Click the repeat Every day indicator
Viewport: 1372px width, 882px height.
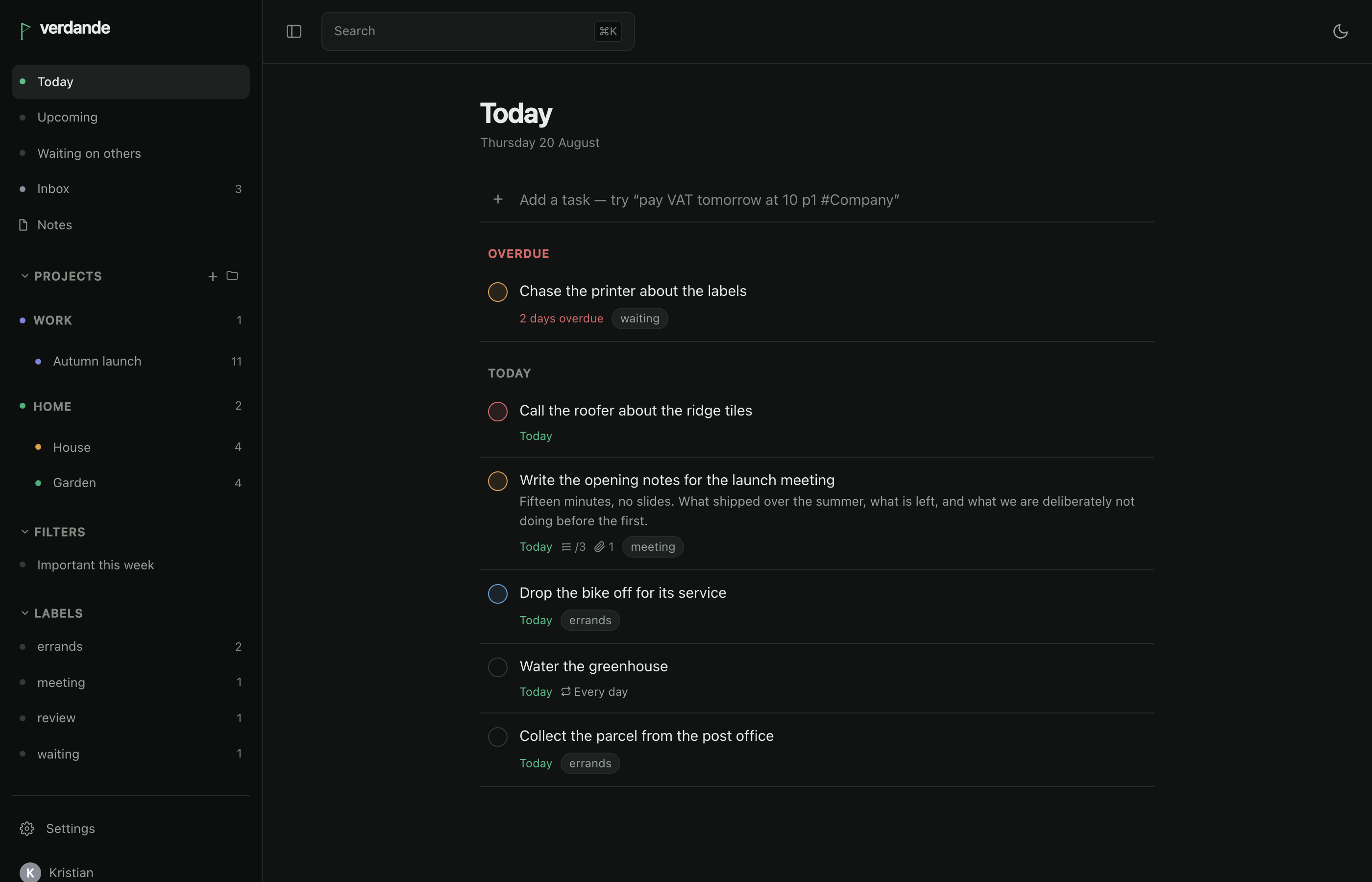coord(594,692)
